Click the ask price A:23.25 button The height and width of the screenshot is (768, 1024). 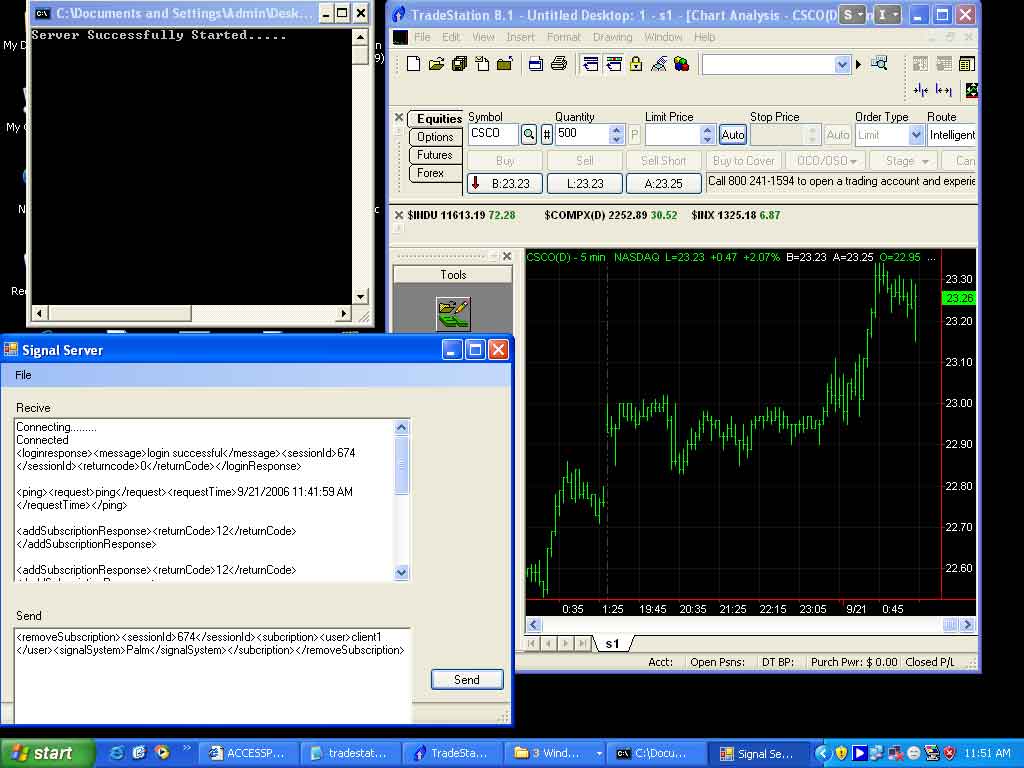(x=664, y=184)
